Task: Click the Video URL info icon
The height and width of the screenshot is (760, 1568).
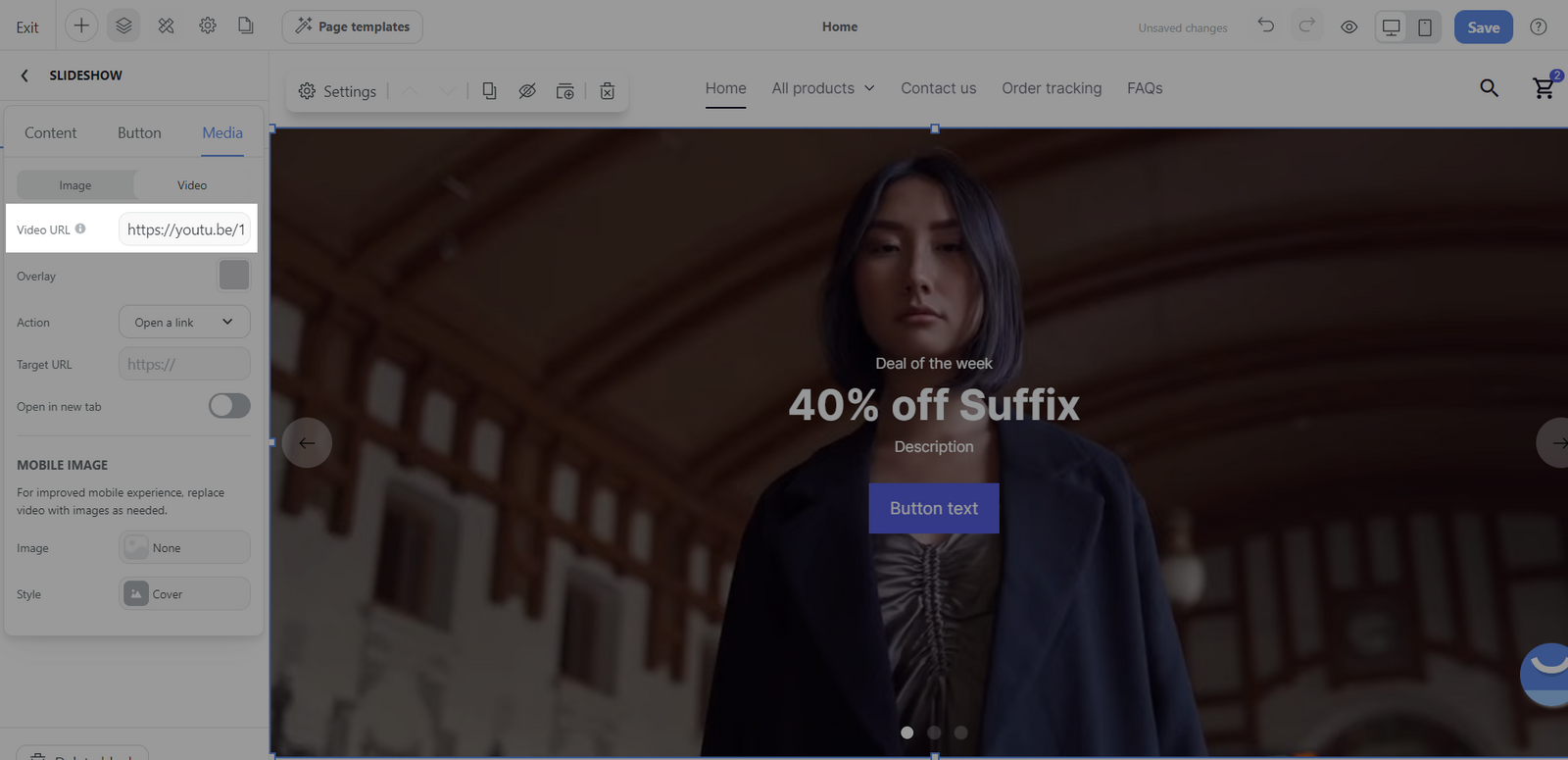Action: [80, 228]
